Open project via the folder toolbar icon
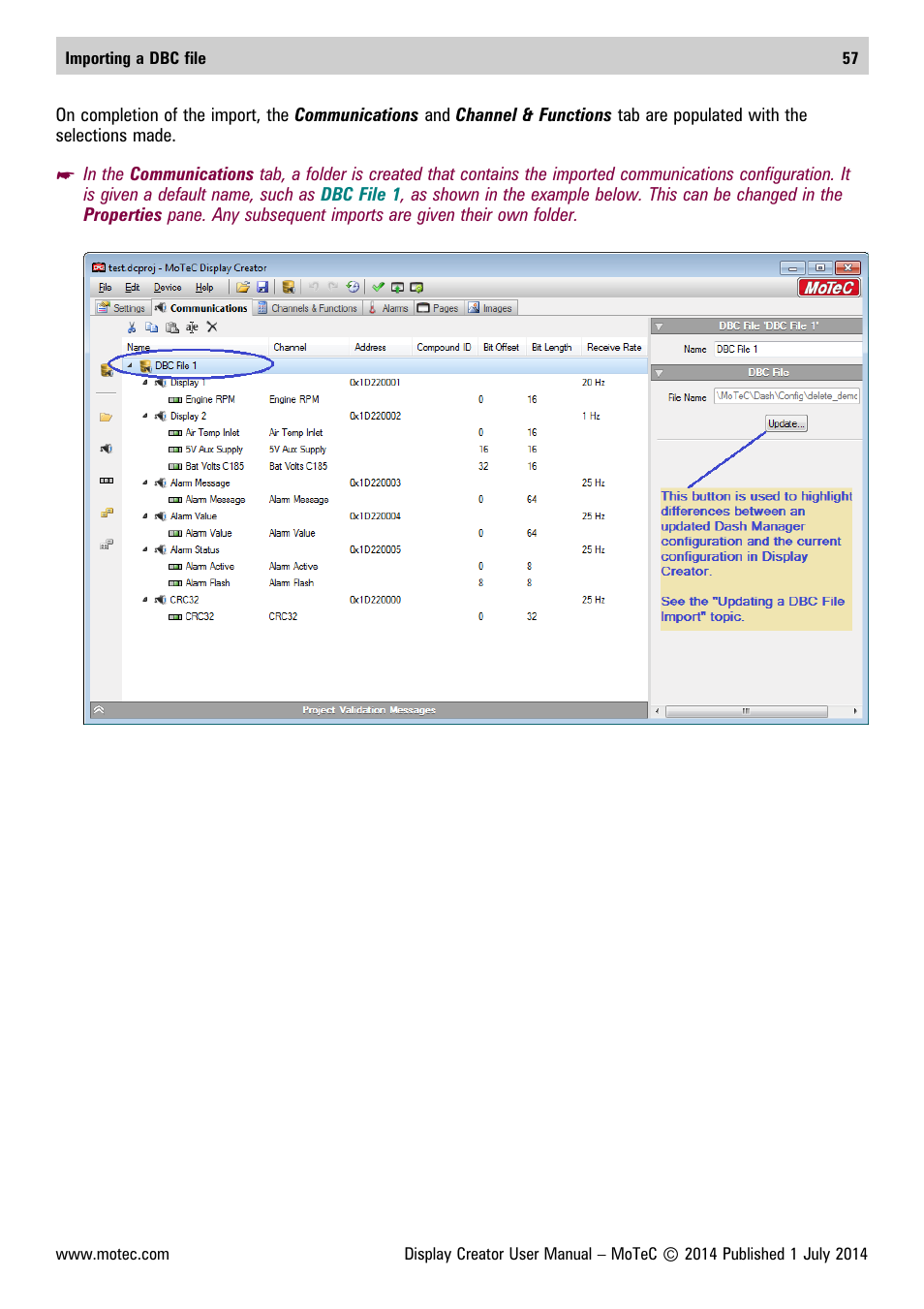924x1309 pixels. click(x=243, y=288)
